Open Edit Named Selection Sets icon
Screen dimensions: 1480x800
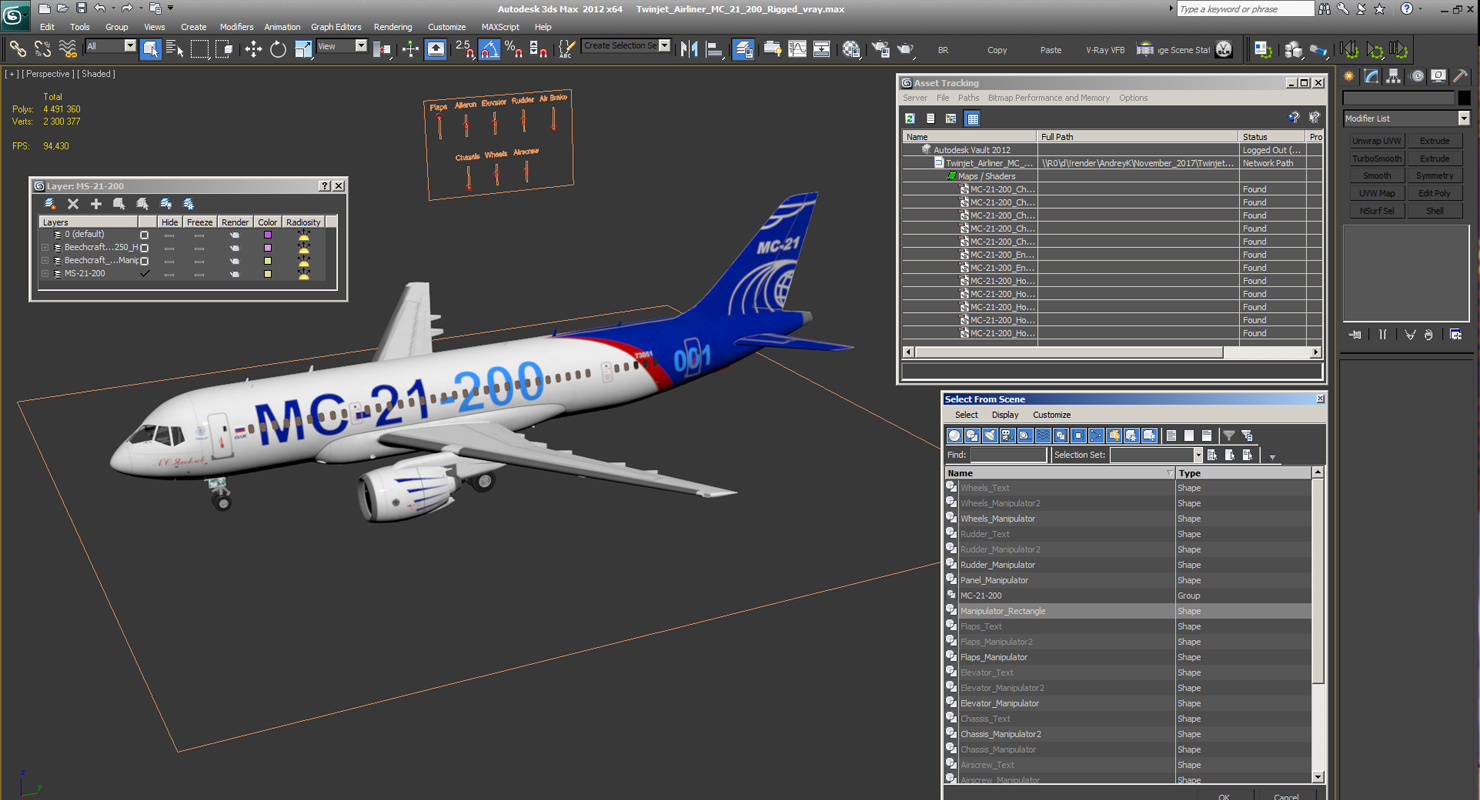point(567,48)
